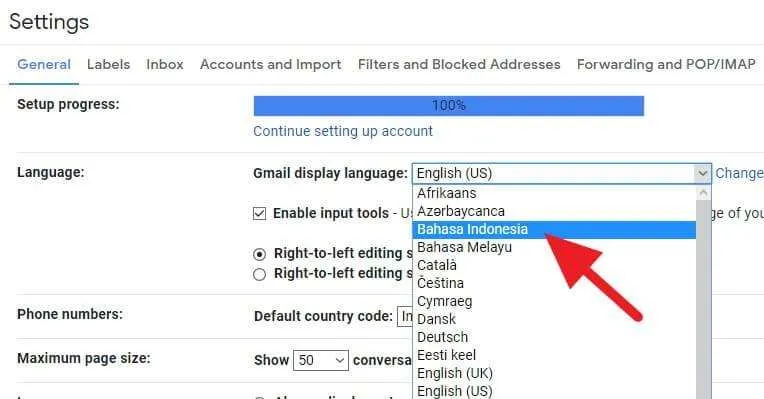Open the Default country code dropdown
The width and height of the screenshot is (764, 399).
tap(405, 317)
